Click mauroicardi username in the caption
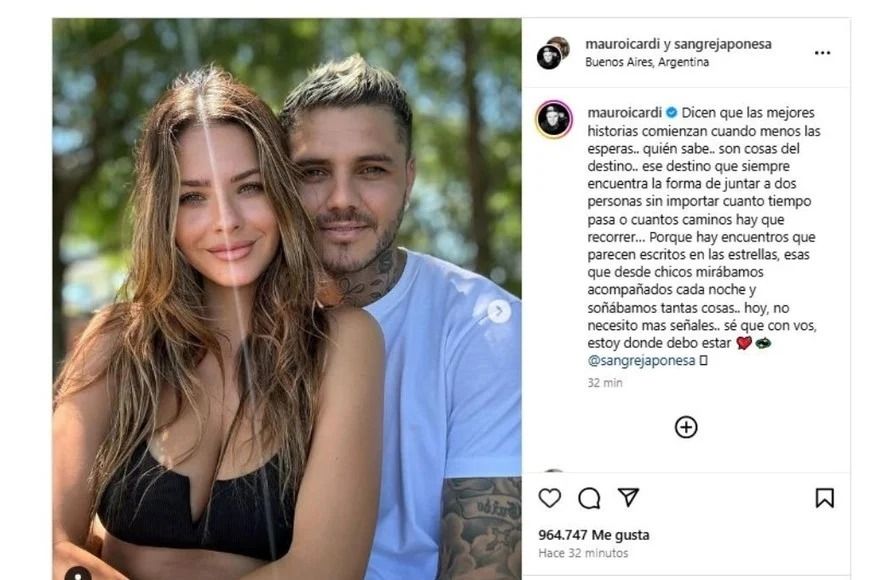This screenshot has width=870, height=580. coord(625,113)
